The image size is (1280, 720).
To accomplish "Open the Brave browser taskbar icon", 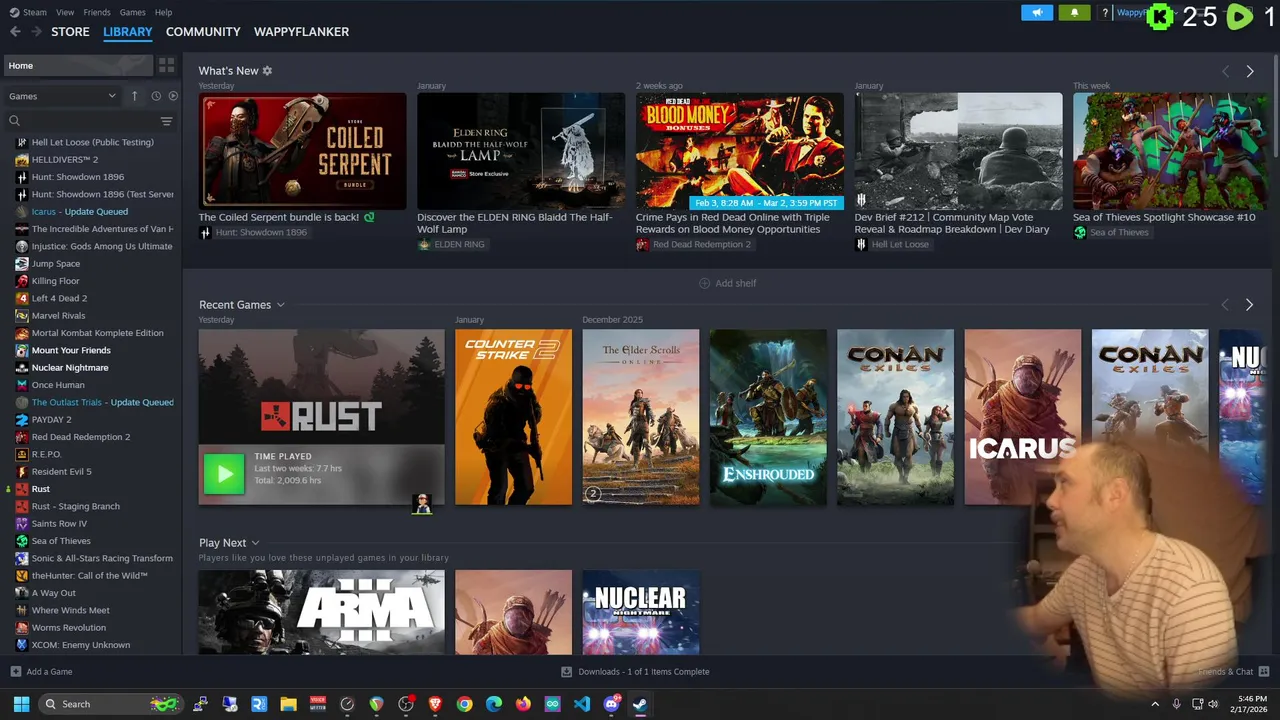I will click(435, 704).
